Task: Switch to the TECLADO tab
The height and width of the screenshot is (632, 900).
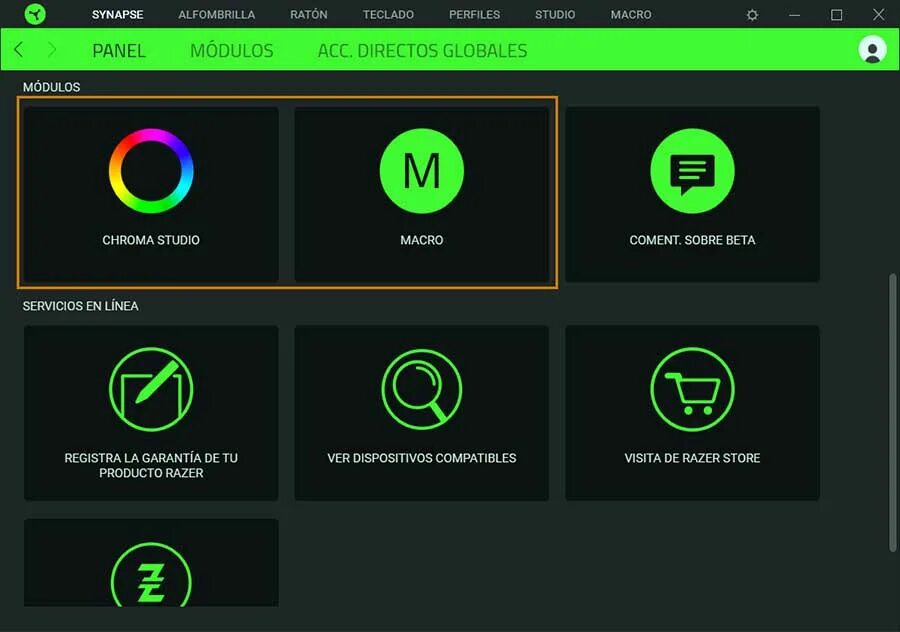Action: pyautogui.click(x=388, y=15)
